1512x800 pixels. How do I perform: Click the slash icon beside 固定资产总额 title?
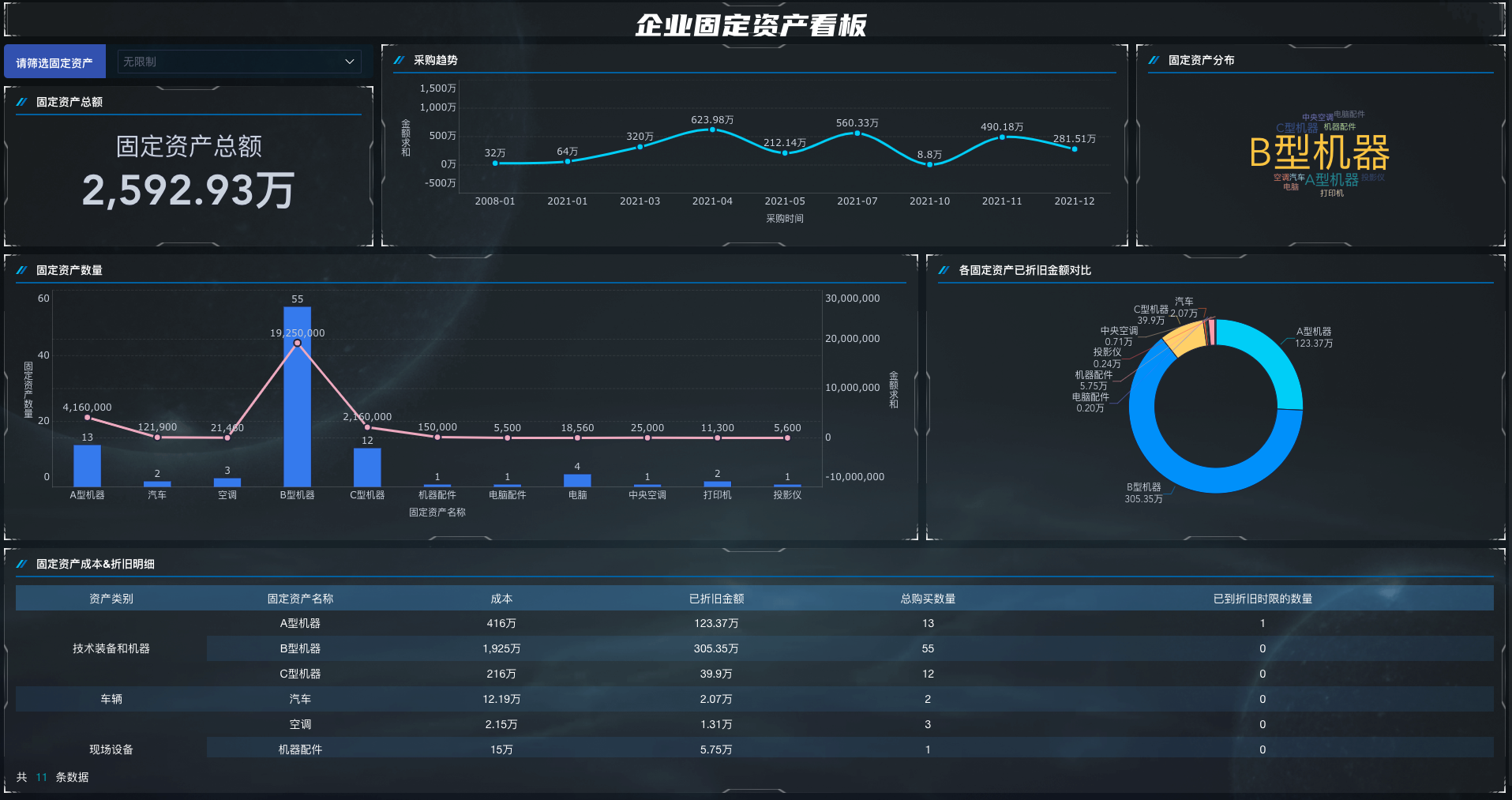coord(21,102)
